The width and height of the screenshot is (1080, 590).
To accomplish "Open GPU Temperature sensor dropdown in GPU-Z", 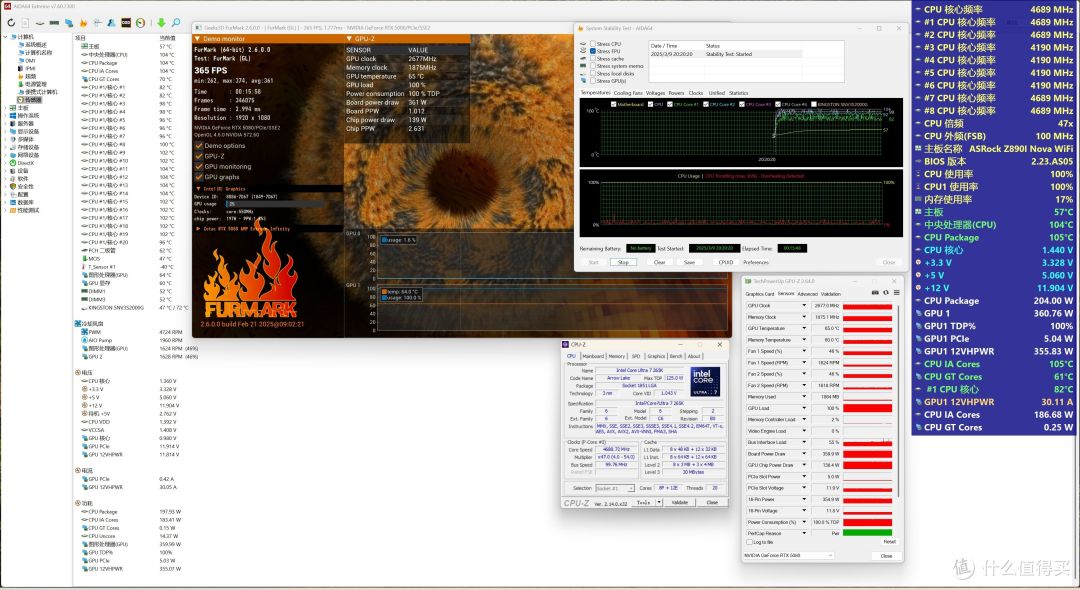I will tap(803, 328).
